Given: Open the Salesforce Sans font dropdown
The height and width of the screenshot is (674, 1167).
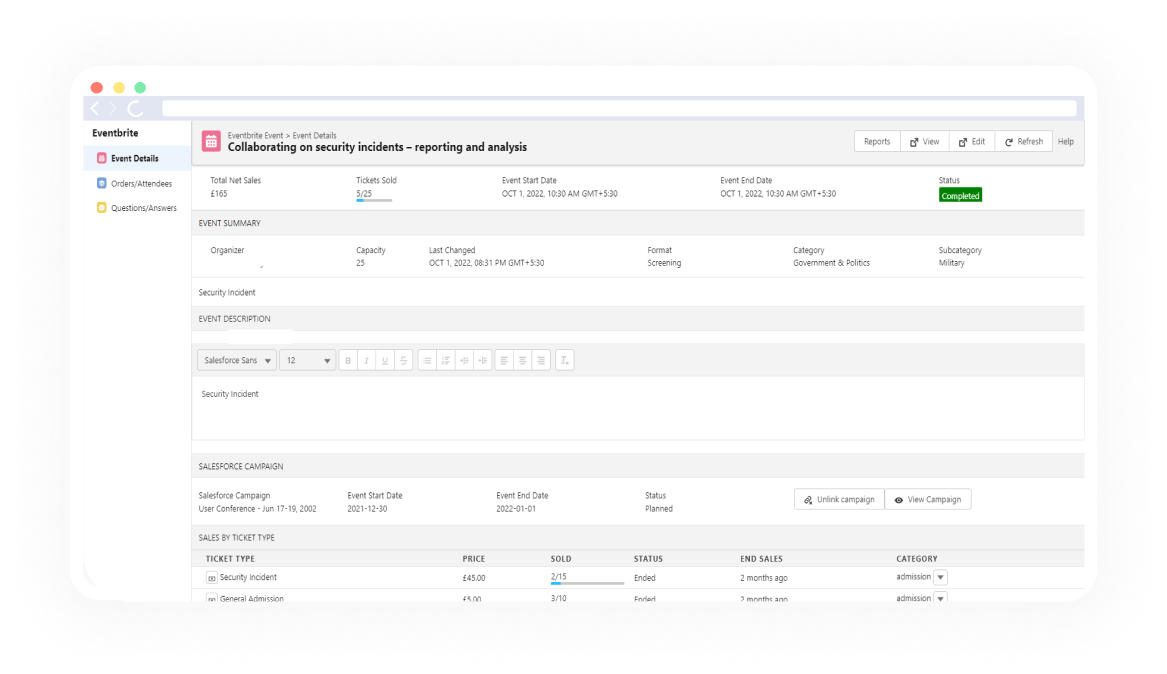Looking at the screenshot, I should coord(236,360).
